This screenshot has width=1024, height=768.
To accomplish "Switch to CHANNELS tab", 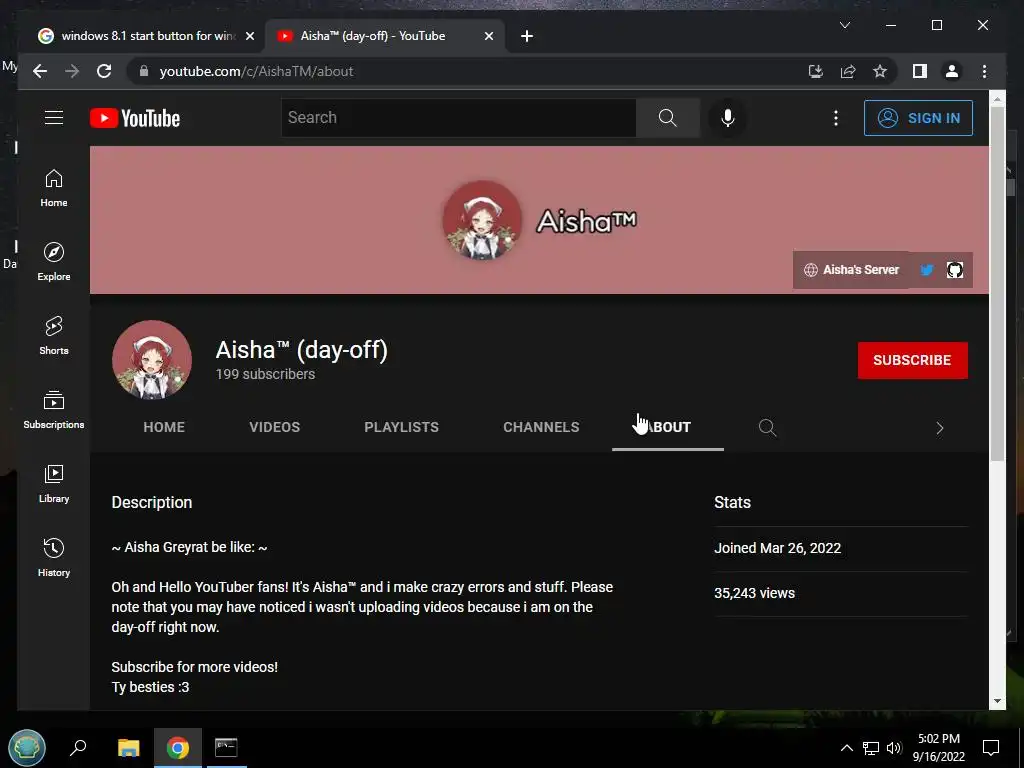I will click(541, 427).
